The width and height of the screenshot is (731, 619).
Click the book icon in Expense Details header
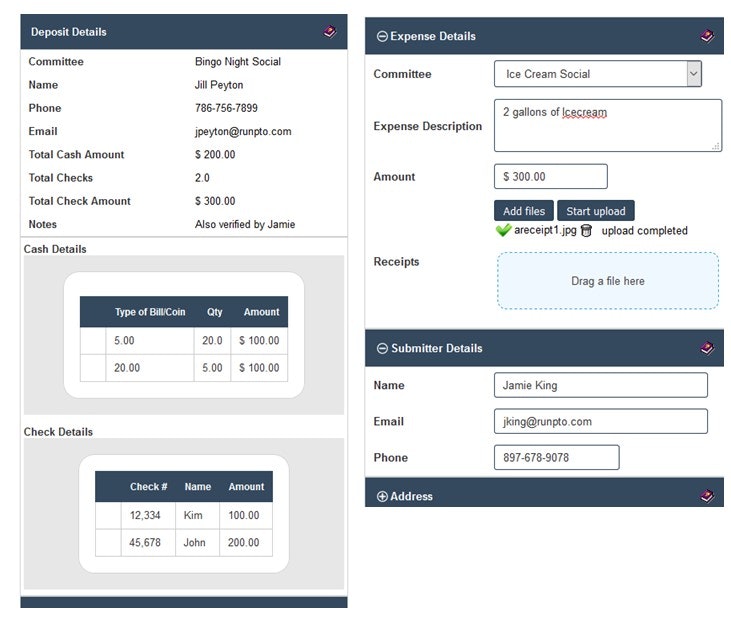tap(707, 36)
